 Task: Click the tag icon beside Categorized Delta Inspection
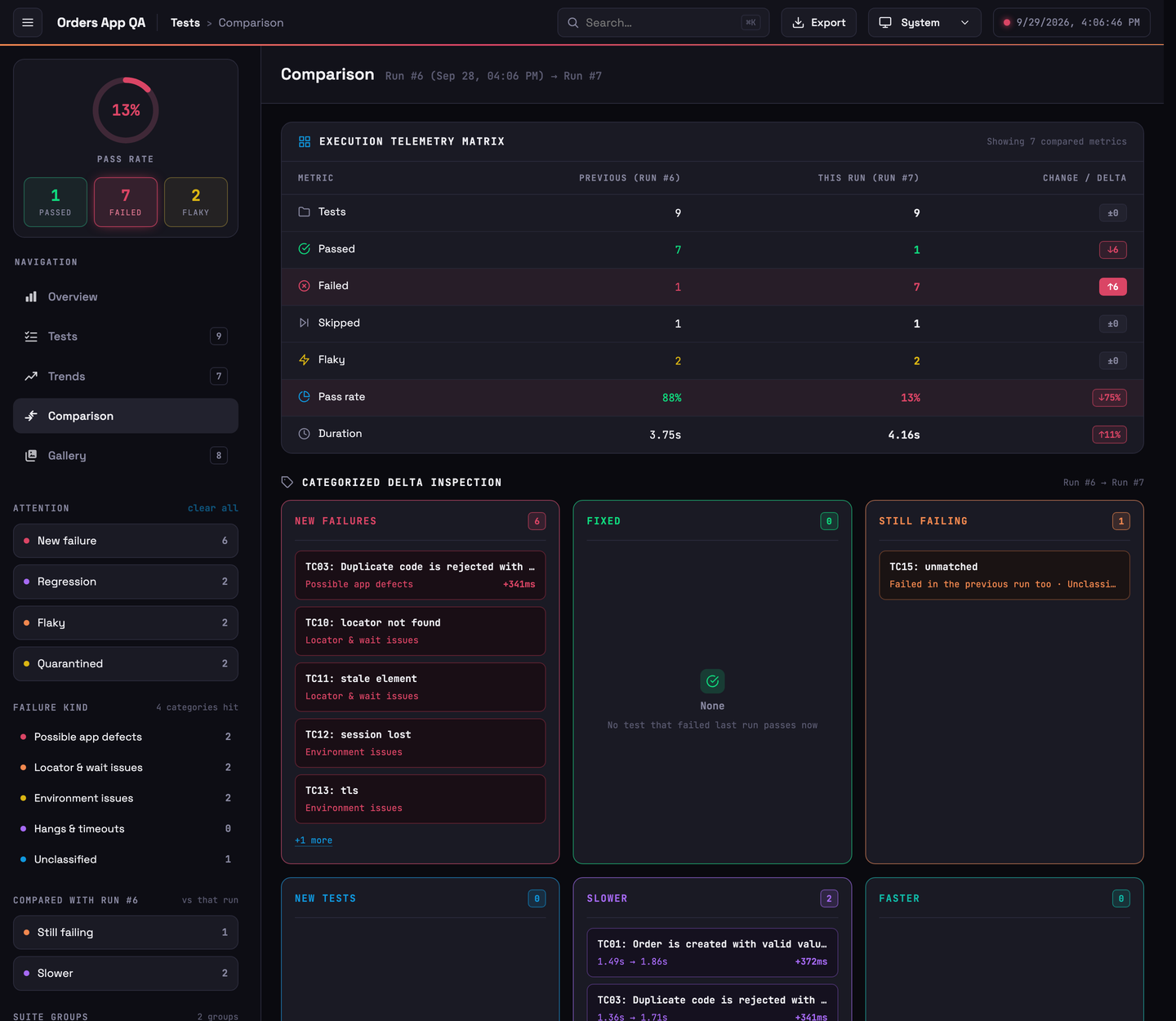(287, 483)
